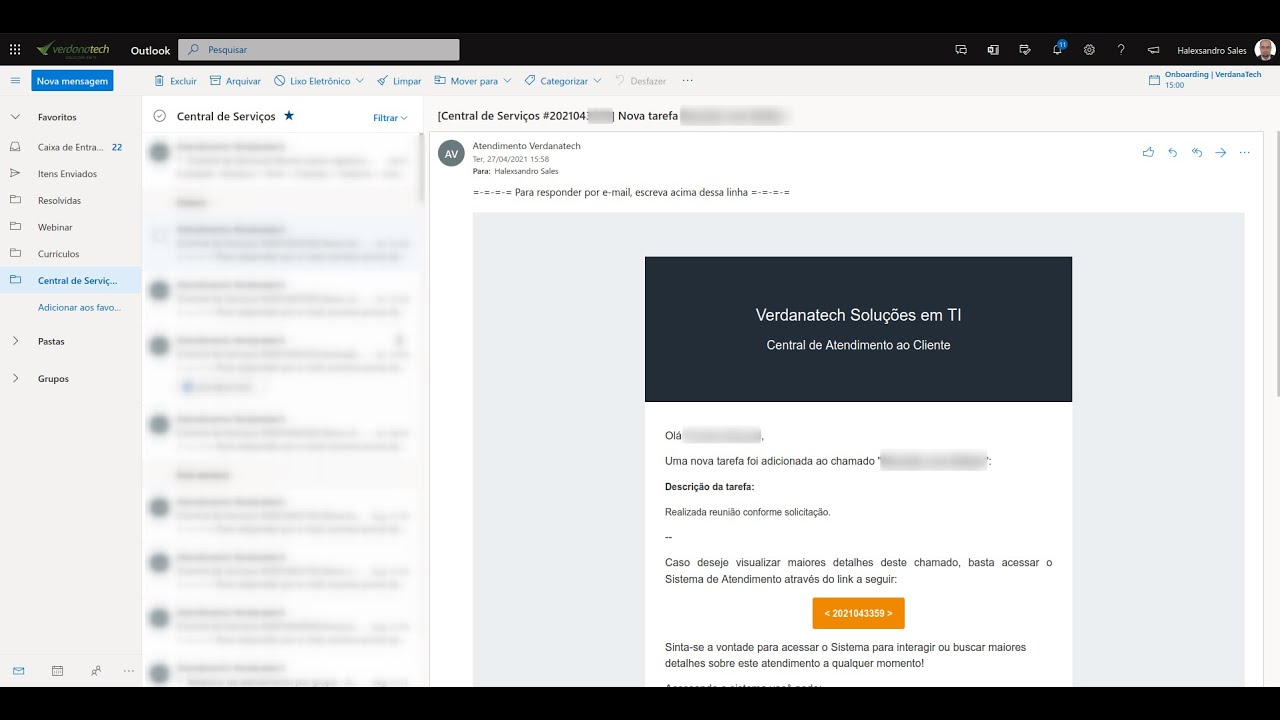Click message list scrollbar
The image size is (1280, 720).
[421, 167]
